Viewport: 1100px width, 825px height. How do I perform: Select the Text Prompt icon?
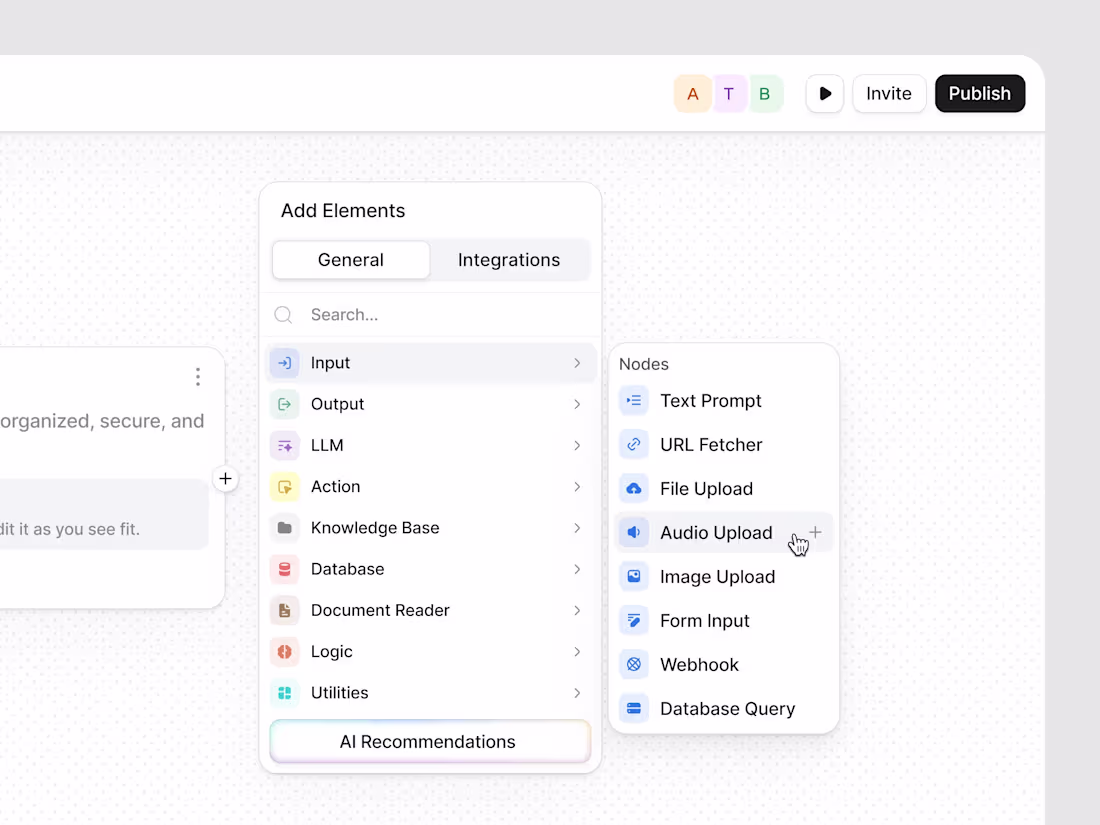pos(633,400)
